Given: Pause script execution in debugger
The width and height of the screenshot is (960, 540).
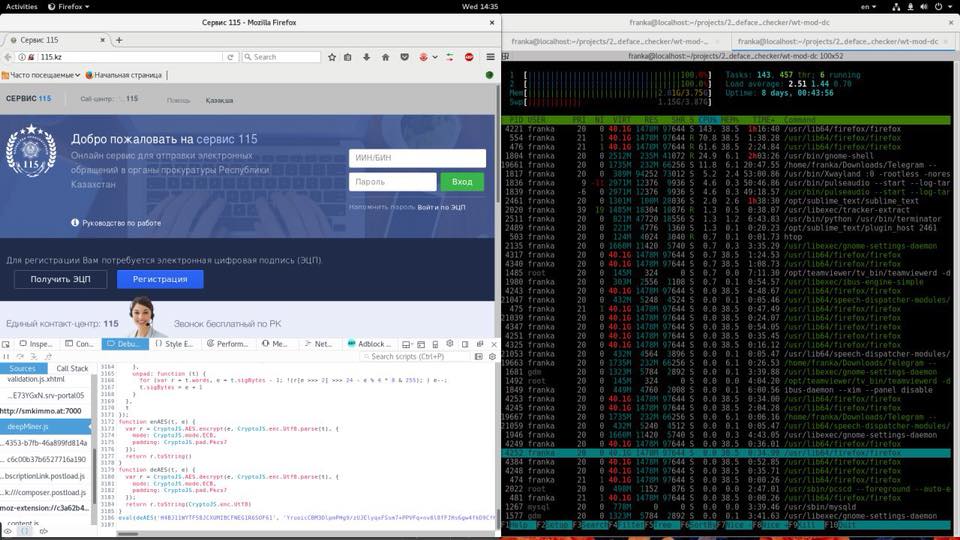Looking at the screenshot, I should [6, 356].
